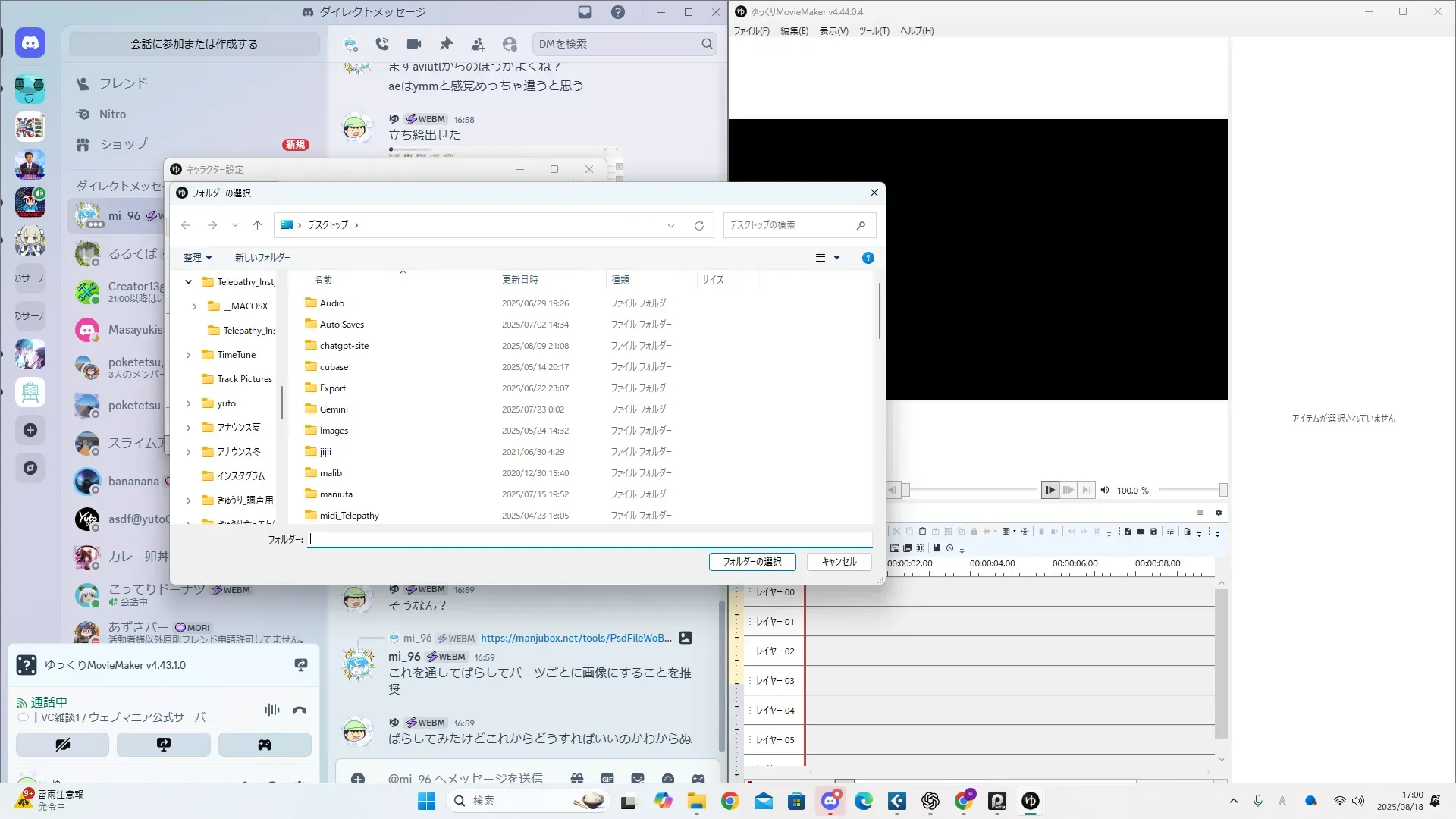Toggle Discord screen share button
Viewport: 1456px width, 819px height.
[163, 745]
